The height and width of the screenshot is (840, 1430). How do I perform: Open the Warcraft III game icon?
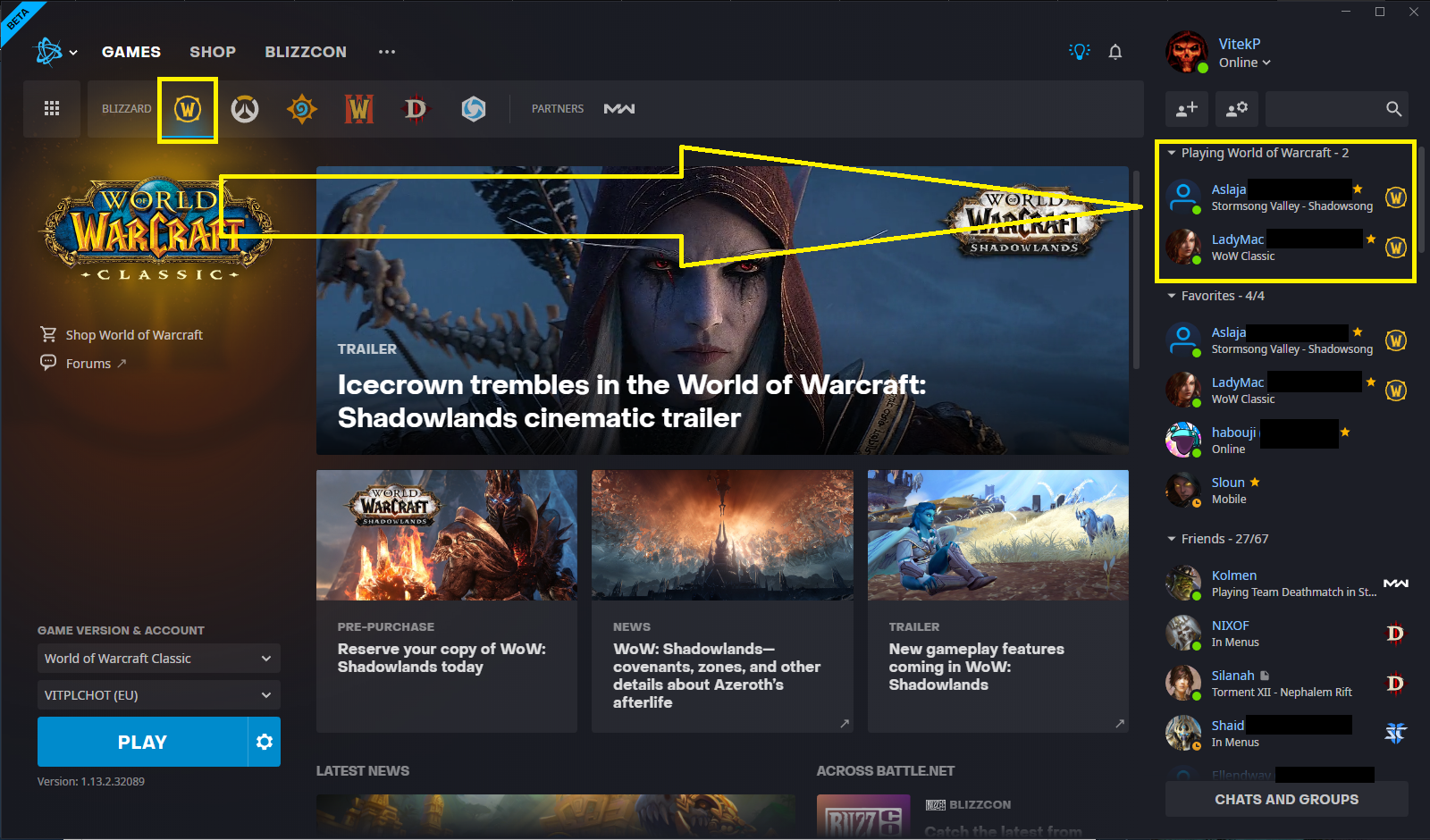pyautogui.click(x=359, y=109)
